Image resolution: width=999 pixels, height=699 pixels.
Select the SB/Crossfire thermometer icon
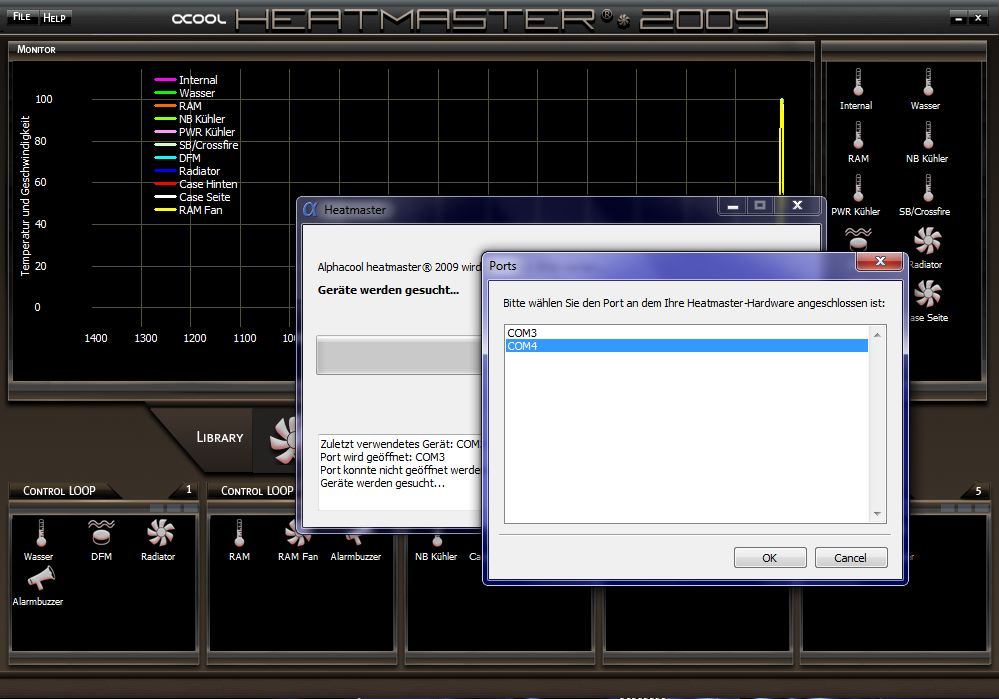point(928,188)
